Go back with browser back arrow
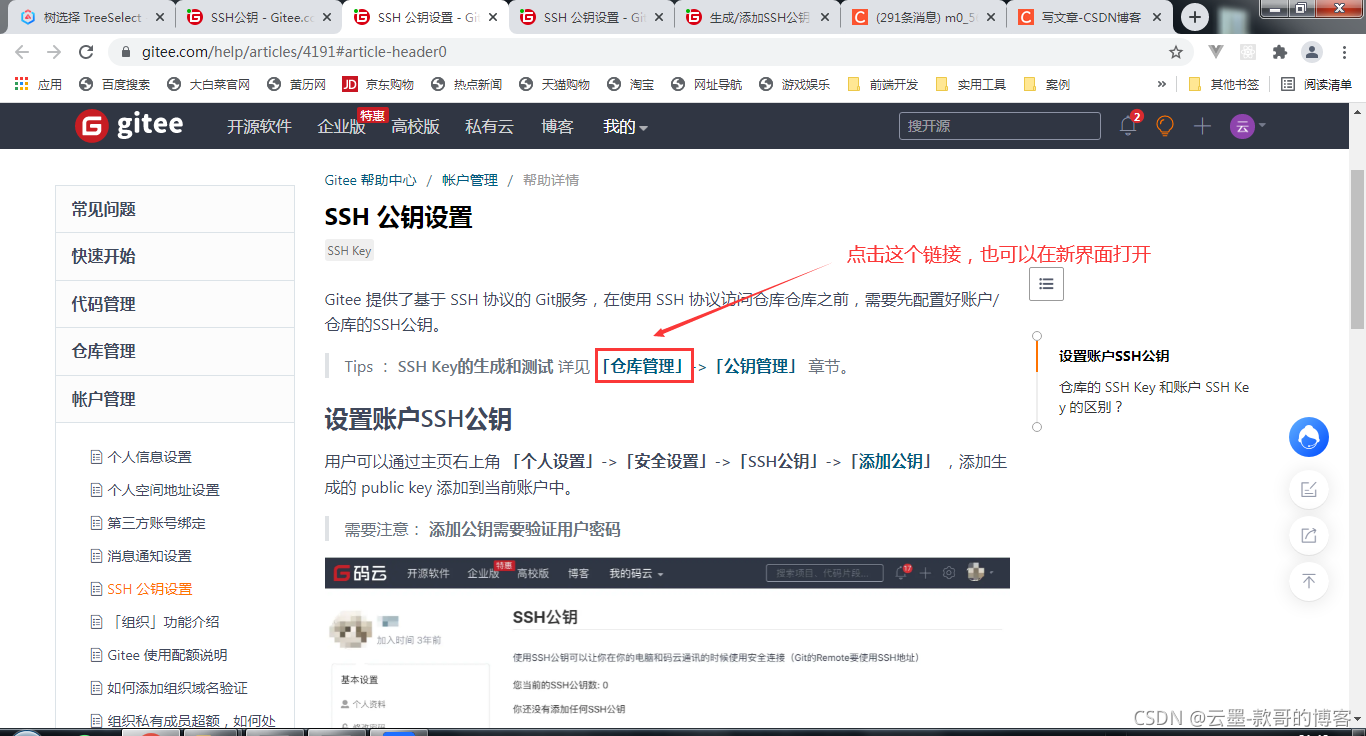 22,52
